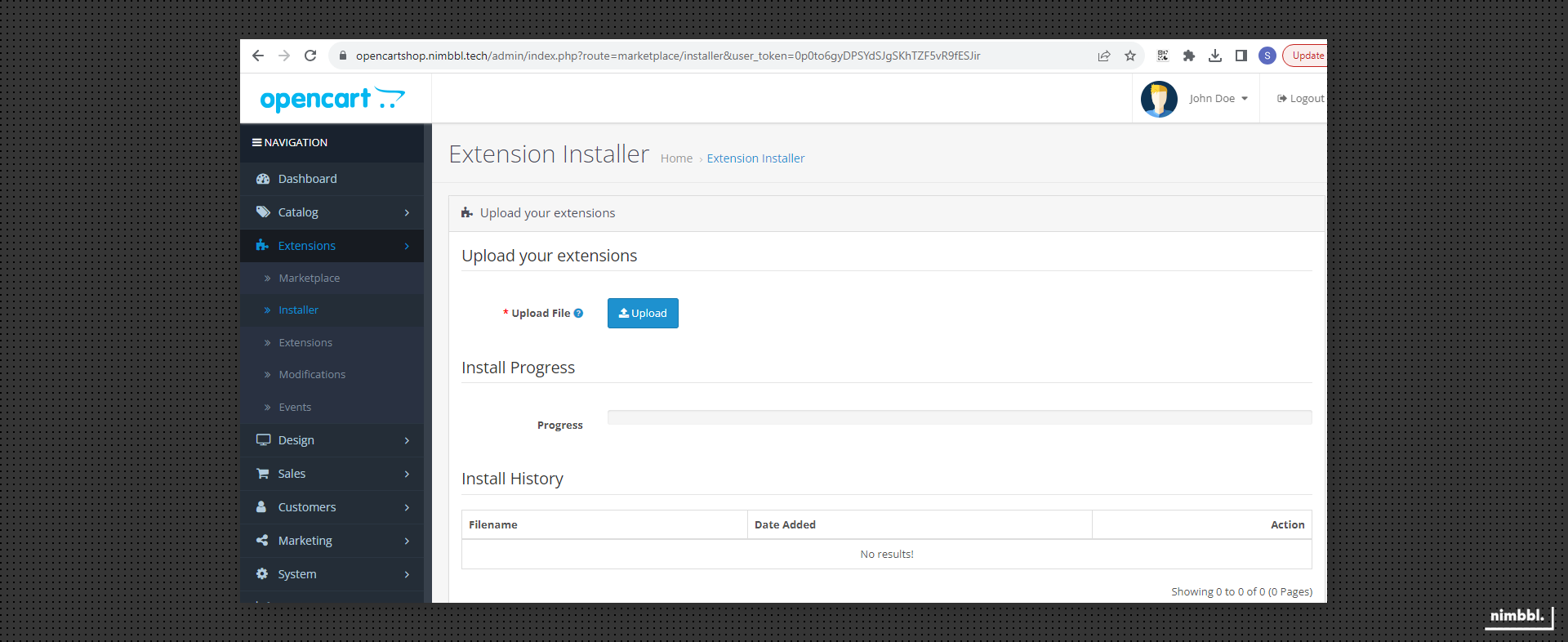Image resolution: width=1568 pixels, height=642 pixels.
Task: Click the padlock site info icon
Action: pos(343,56)
